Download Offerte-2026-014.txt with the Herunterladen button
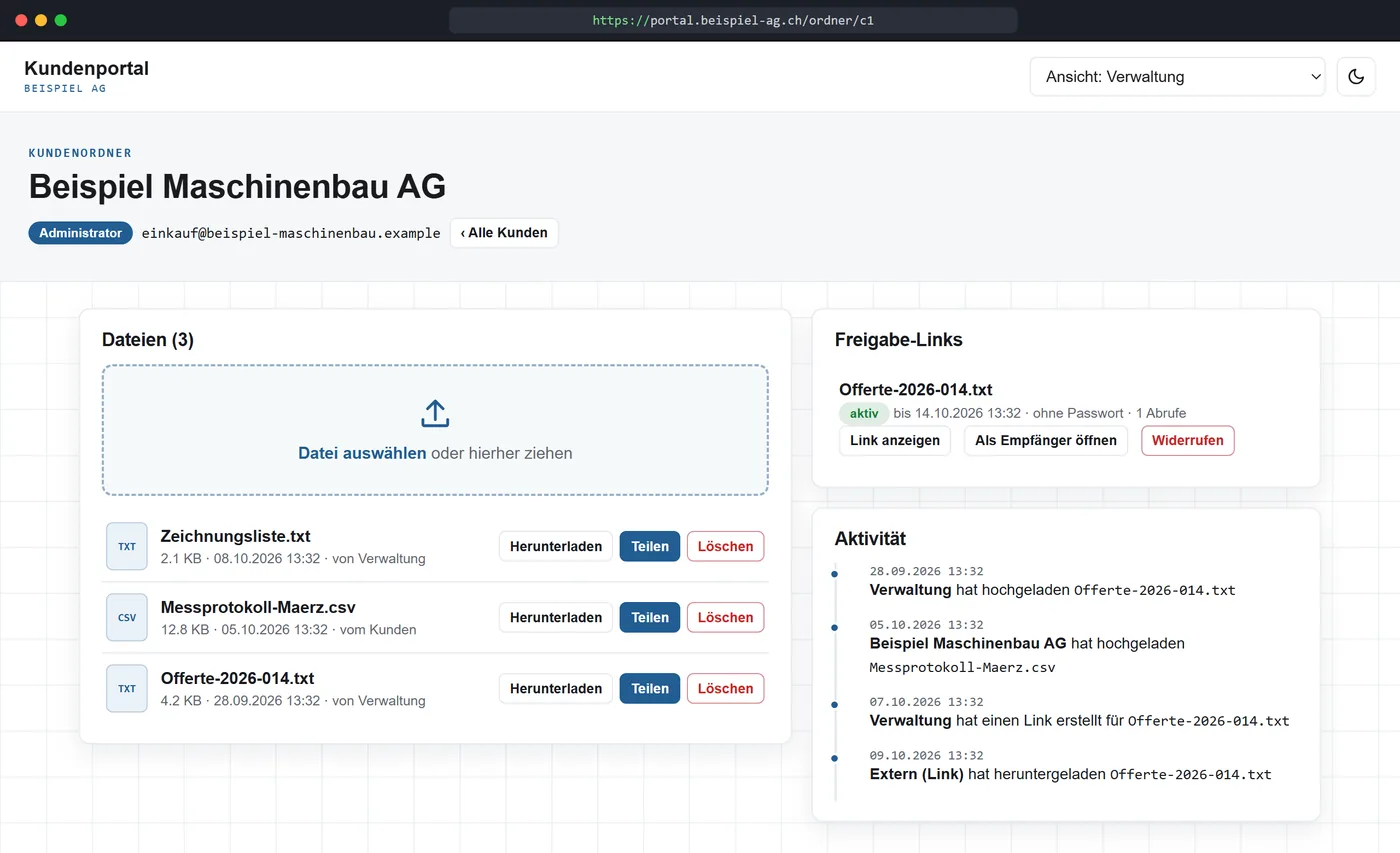1400x853 pixels. click(556, 688)
